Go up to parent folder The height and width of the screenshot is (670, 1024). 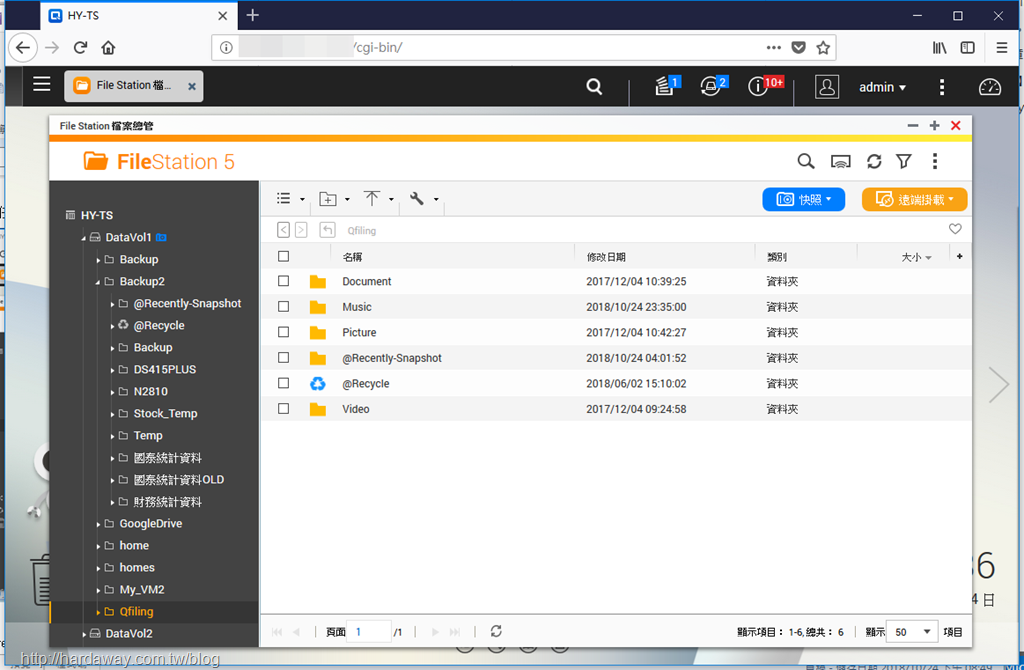(x=327, y=230)
